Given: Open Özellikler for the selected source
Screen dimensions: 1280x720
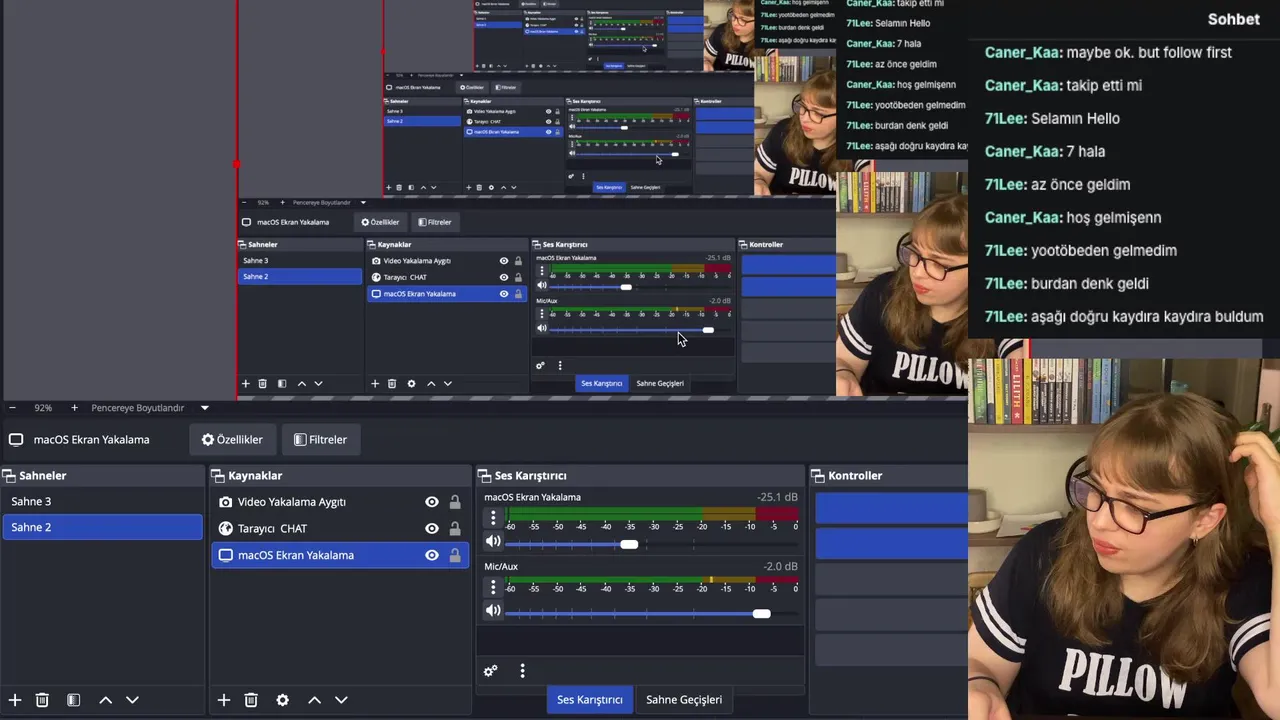Looking at the screenshot, I should [x=232, y=440].
